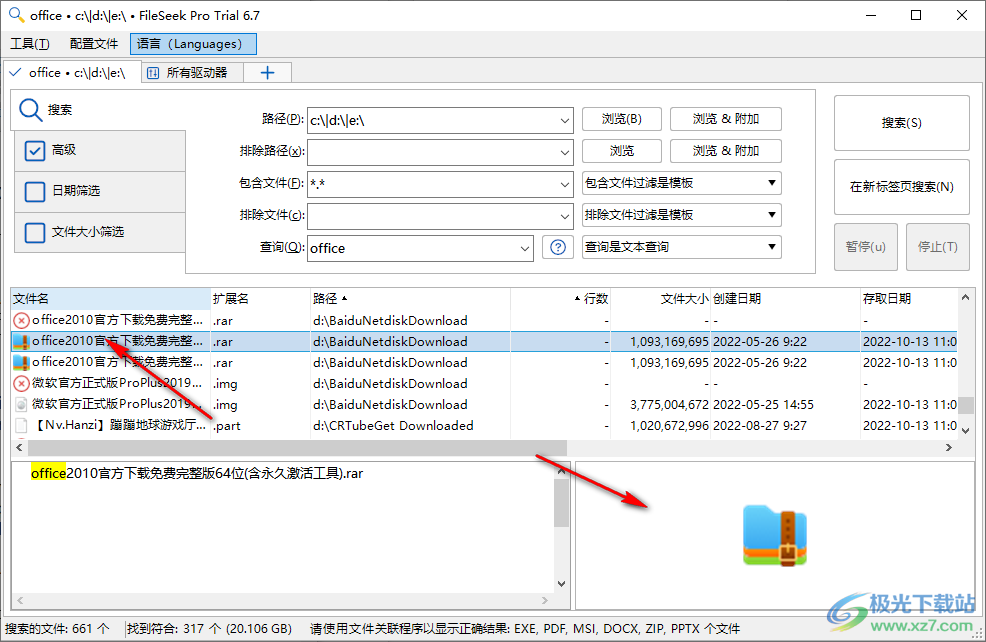Click the 暂停(u) button
Image resolution: width=986 pixels, height=642 pixels.
pyautogui.click(x=865, y=247)
